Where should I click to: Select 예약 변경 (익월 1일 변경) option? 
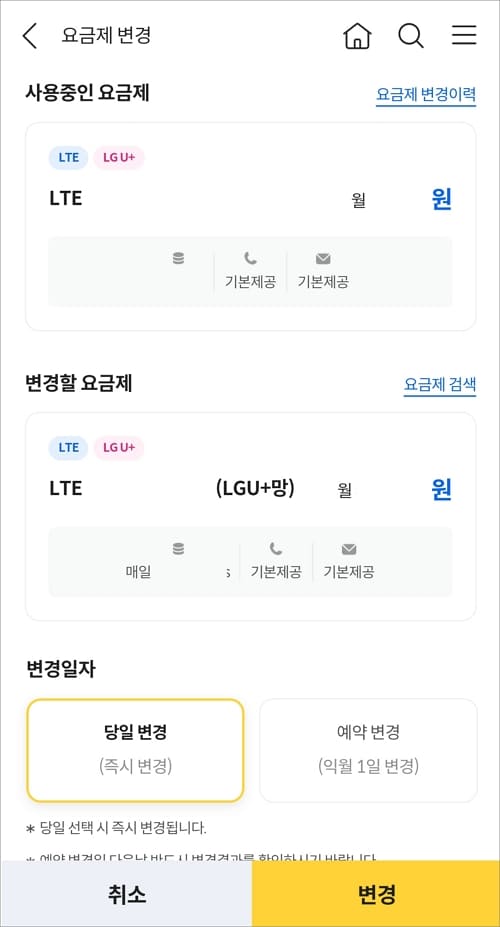368,750
